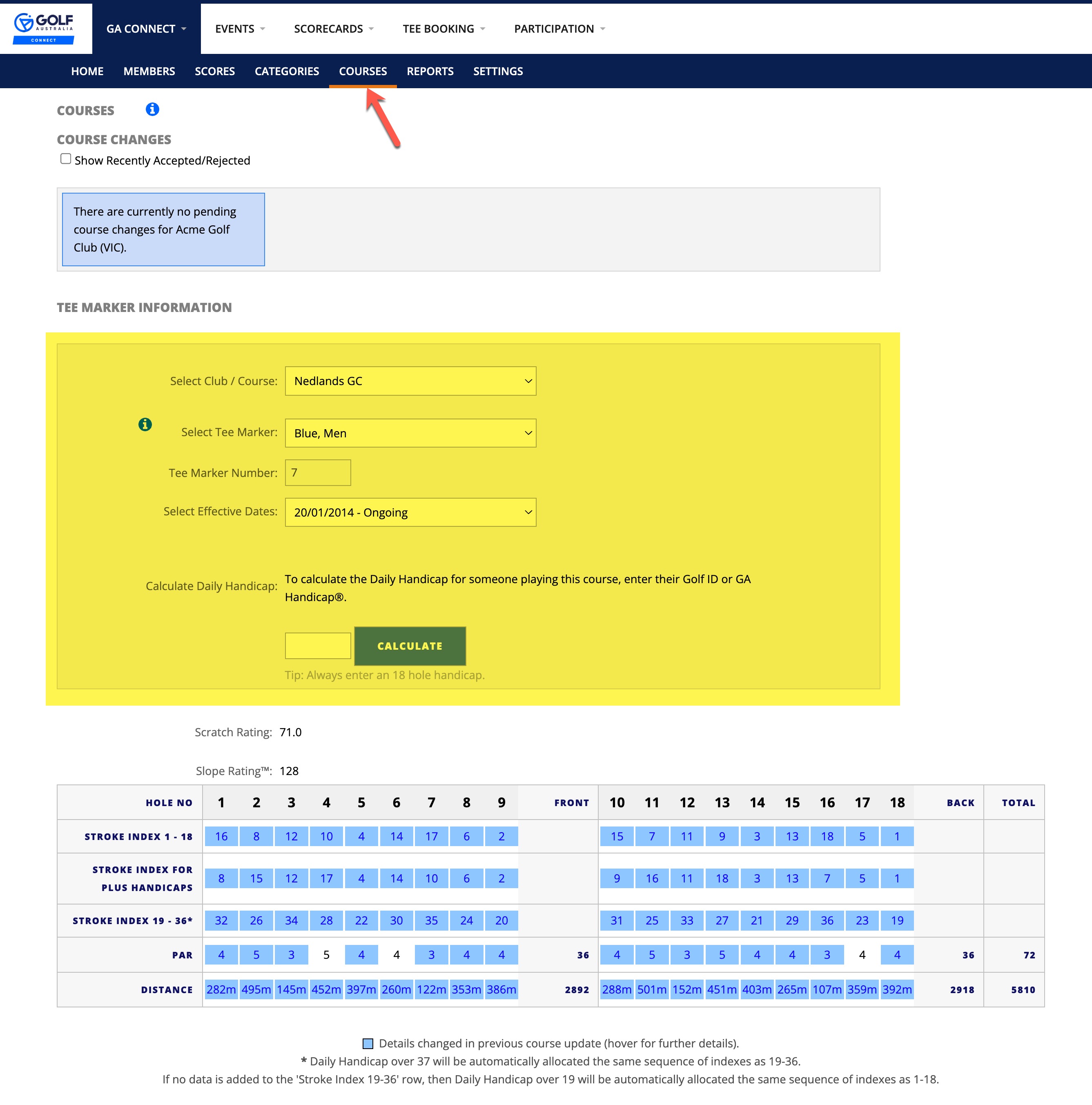The image size is (1092, 1105).
Task: Go to the Home tab
Action: [x=87, y=71]
